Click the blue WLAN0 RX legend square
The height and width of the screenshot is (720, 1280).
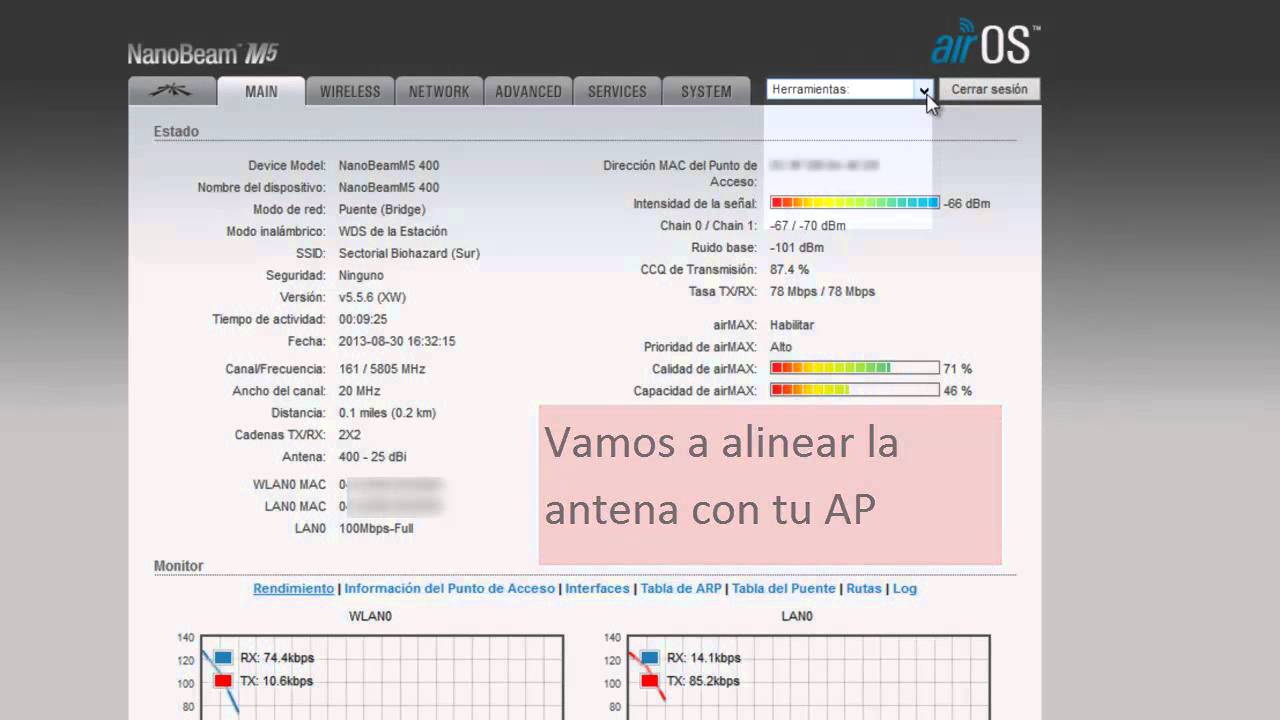(222, 658)
